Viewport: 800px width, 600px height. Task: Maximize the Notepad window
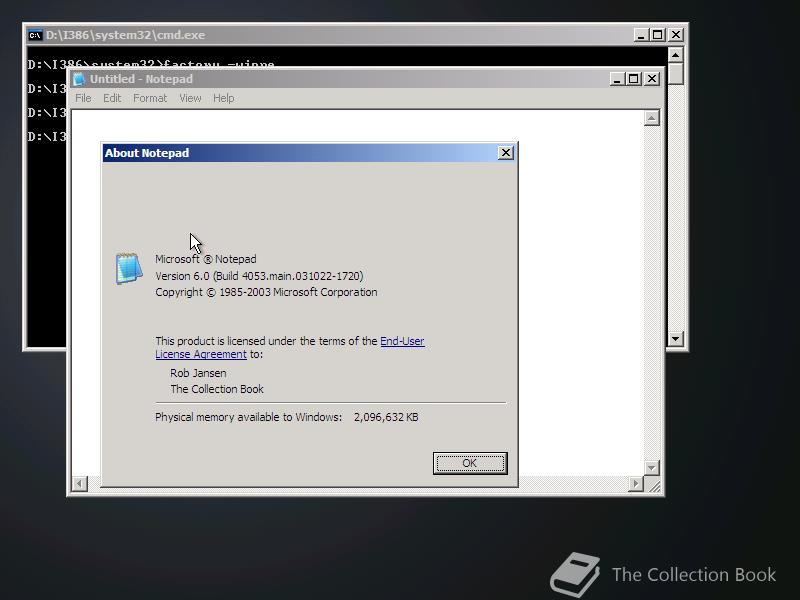[x=633, y=79]
